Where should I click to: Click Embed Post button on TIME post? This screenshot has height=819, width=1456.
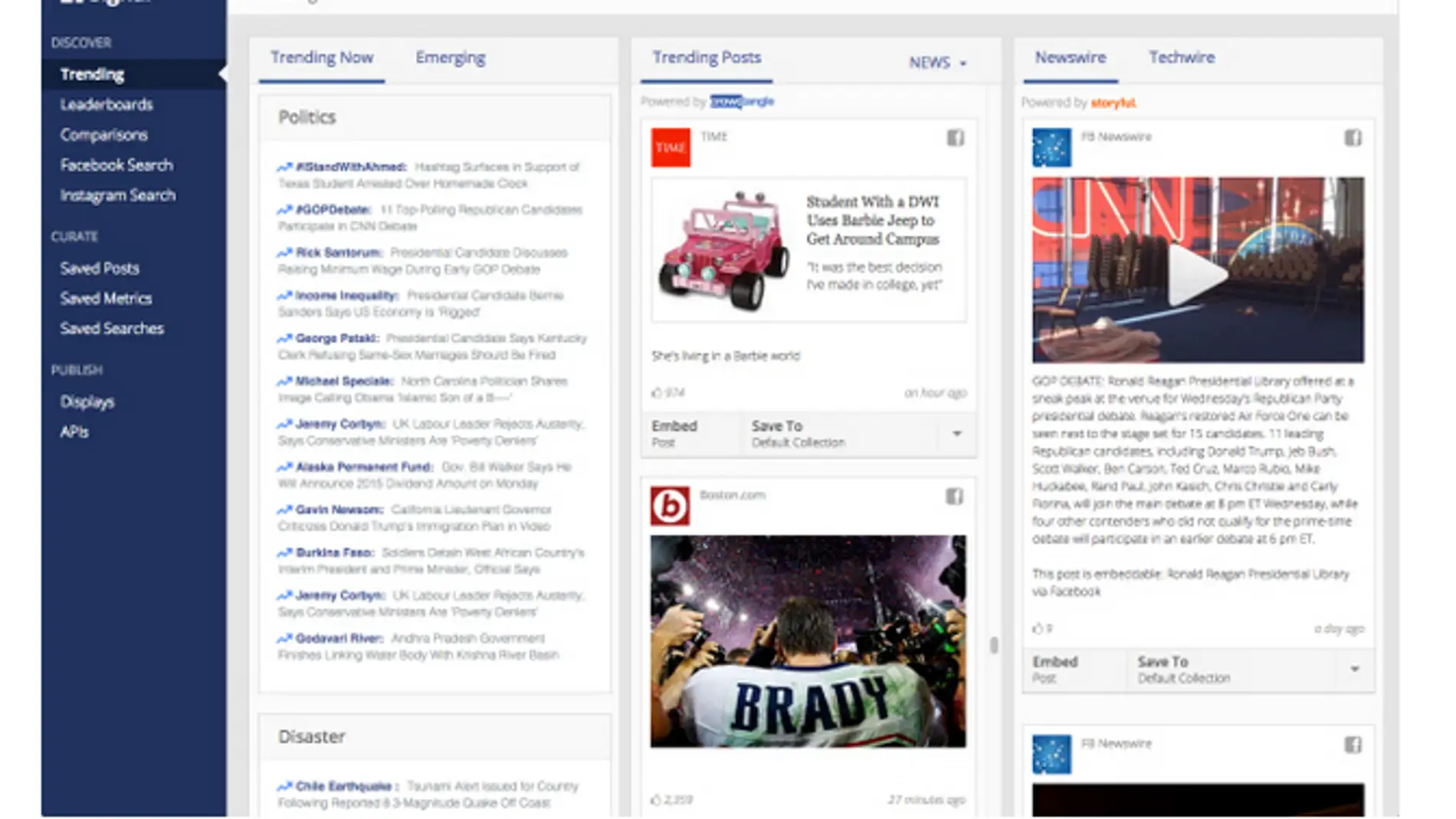(x=674, y=433)
